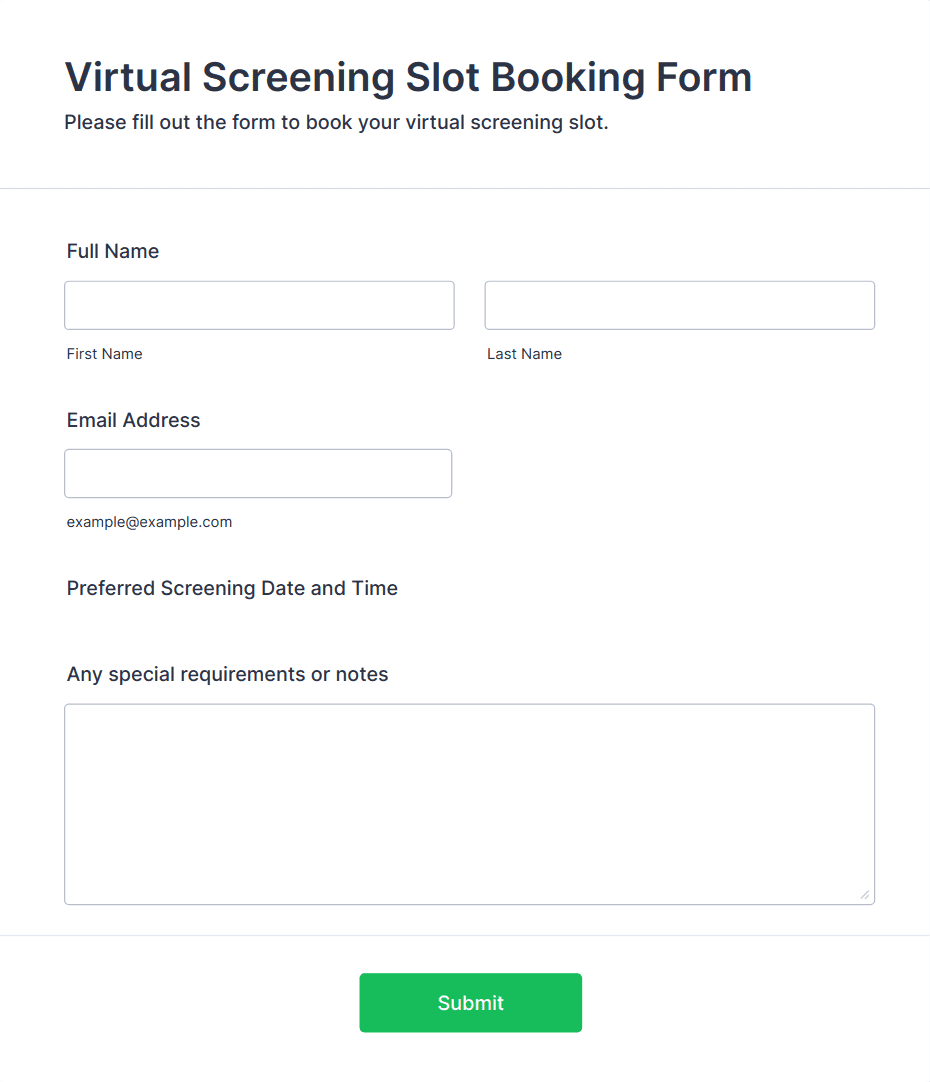Click the First Name sublabel text

(104, 354)
